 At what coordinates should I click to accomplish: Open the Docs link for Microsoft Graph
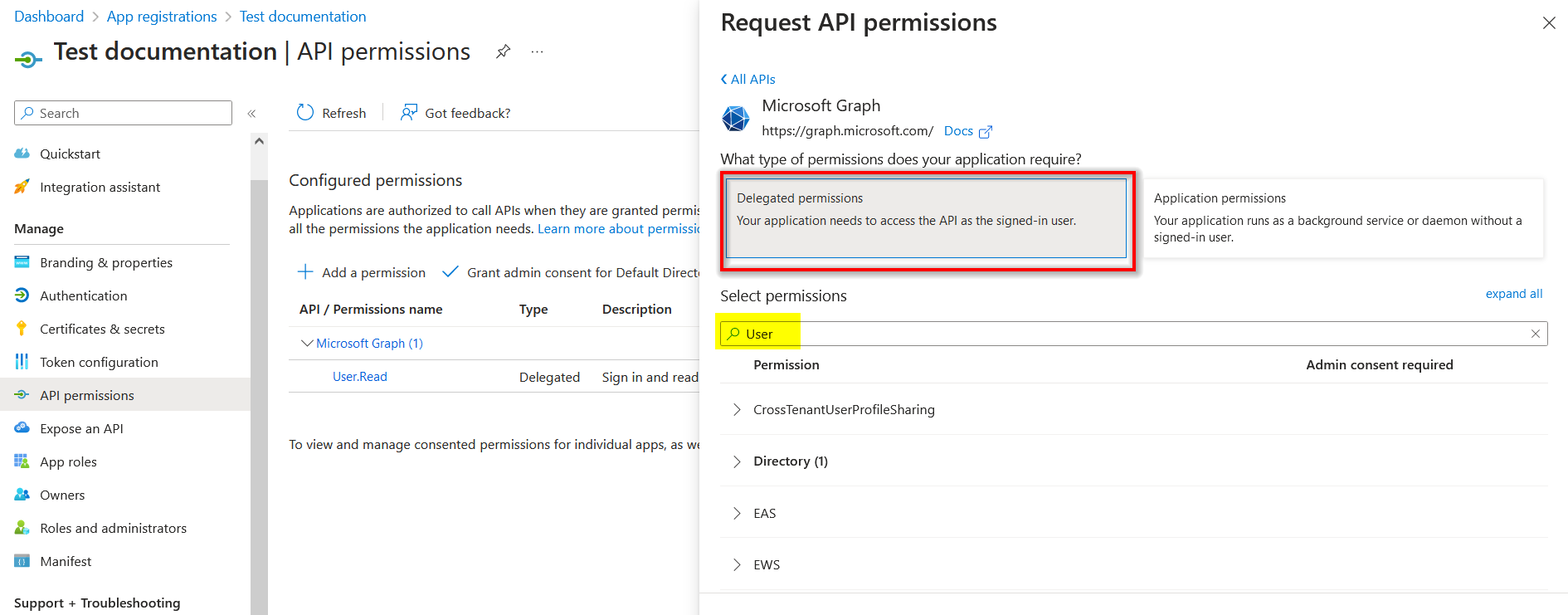958,131
